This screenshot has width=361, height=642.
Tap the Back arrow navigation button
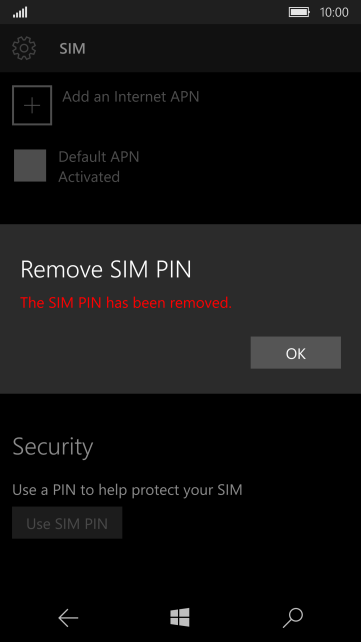68,617
